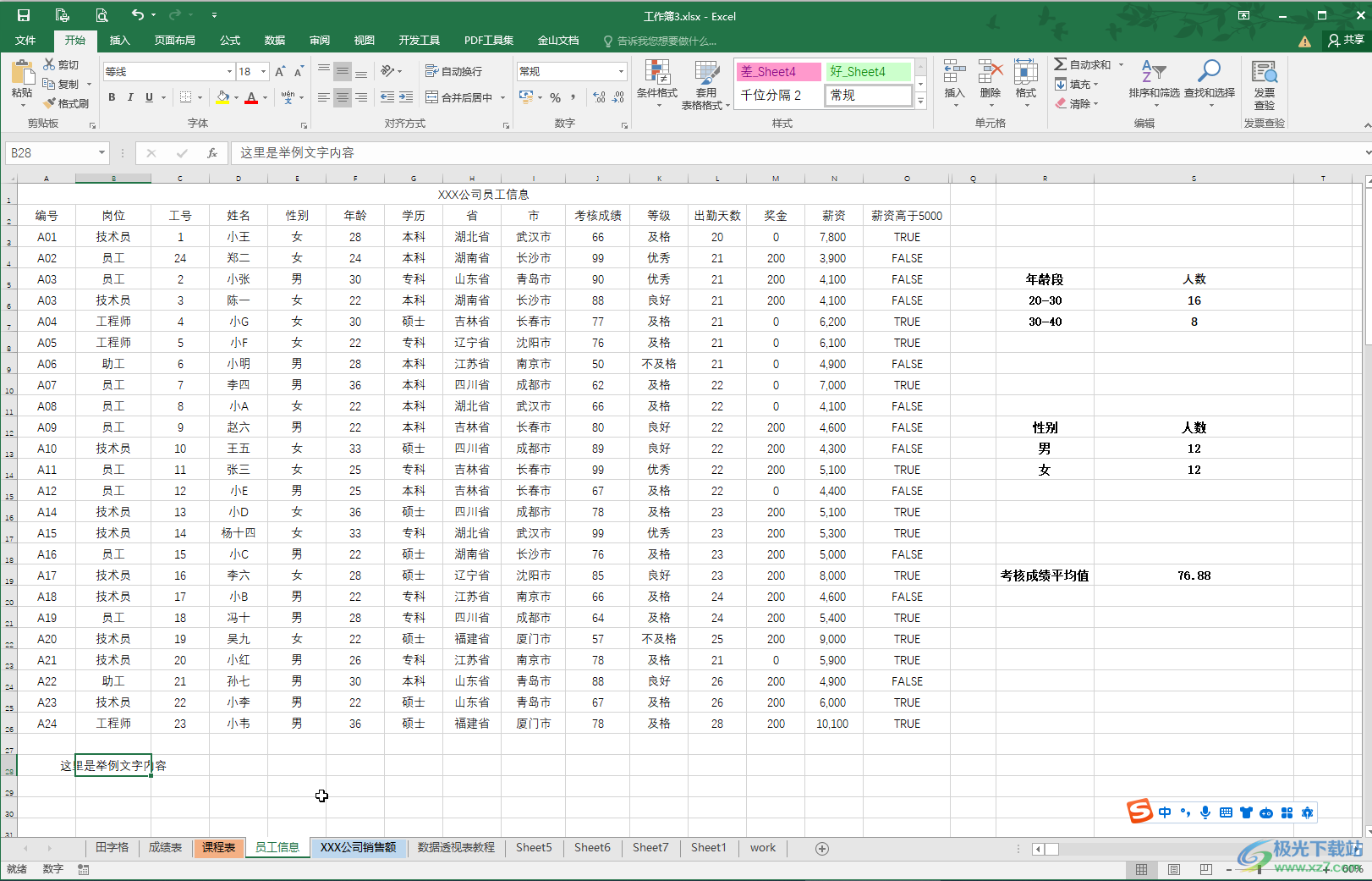Toggle Align Right
Viewport: 1372px width, 881px height.
point(361,97)
